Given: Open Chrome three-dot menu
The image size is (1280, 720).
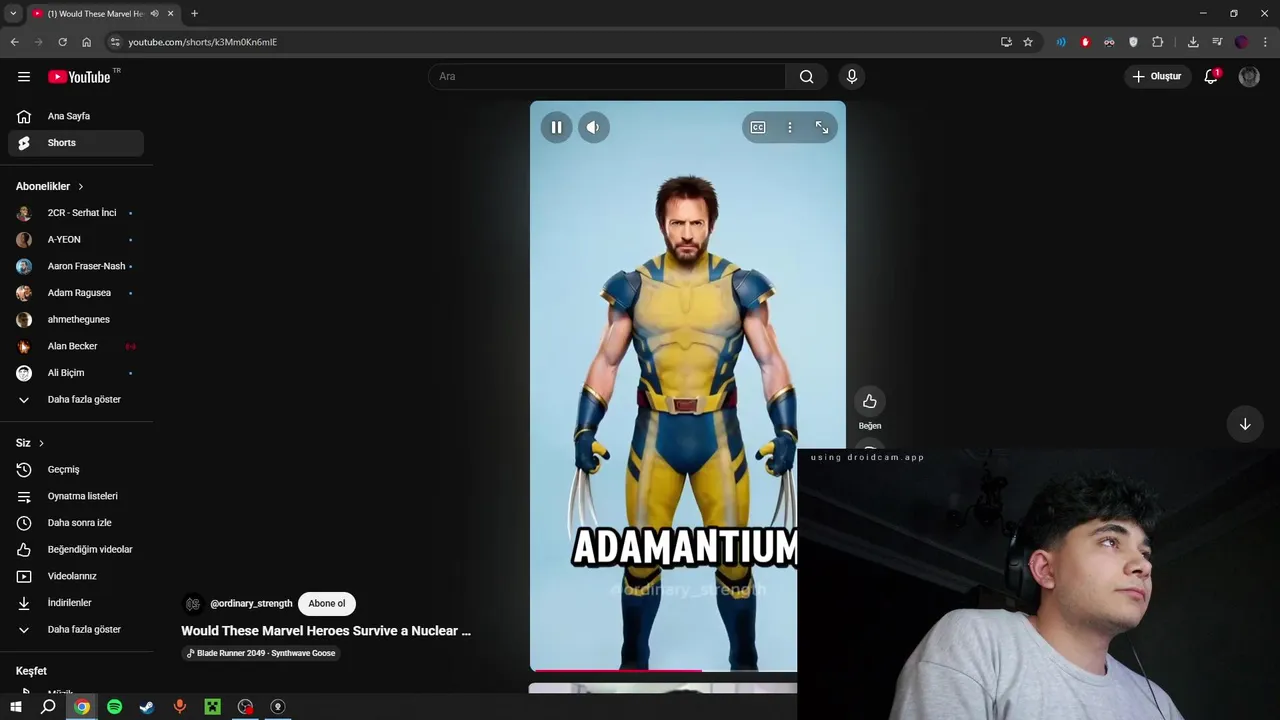Looking at the screenshot, I should point(1266,42).
